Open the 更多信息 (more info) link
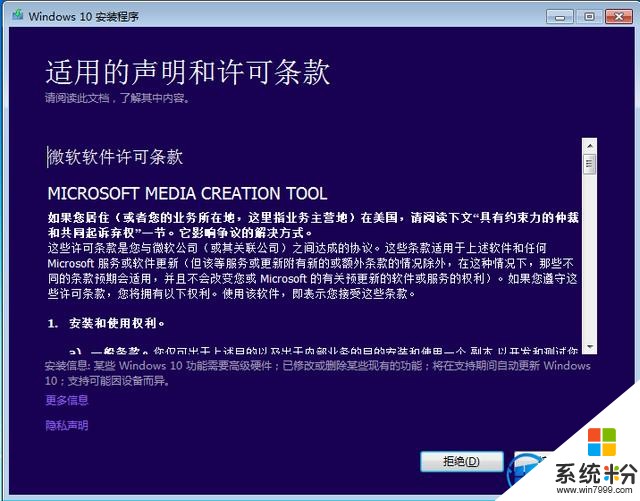 pos(67,400)
